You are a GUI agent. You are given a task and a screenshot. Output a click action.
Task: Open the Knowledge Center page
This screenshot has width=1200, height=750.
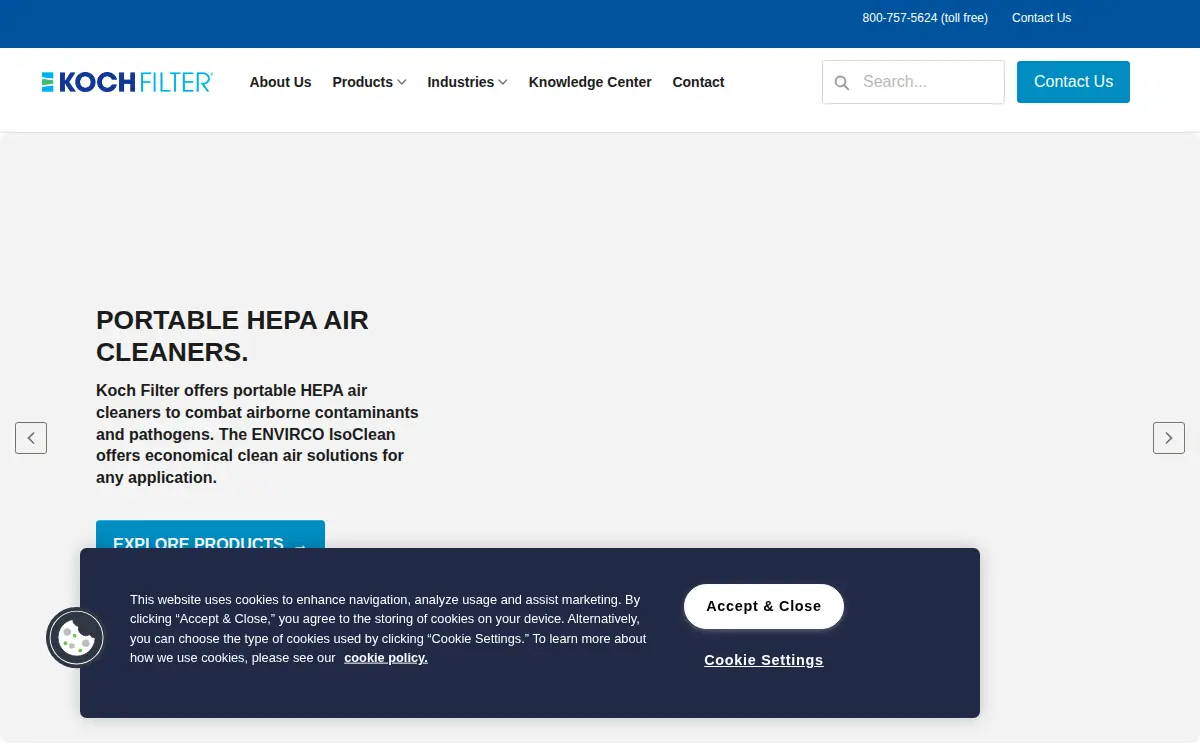[x=590, y=82]
